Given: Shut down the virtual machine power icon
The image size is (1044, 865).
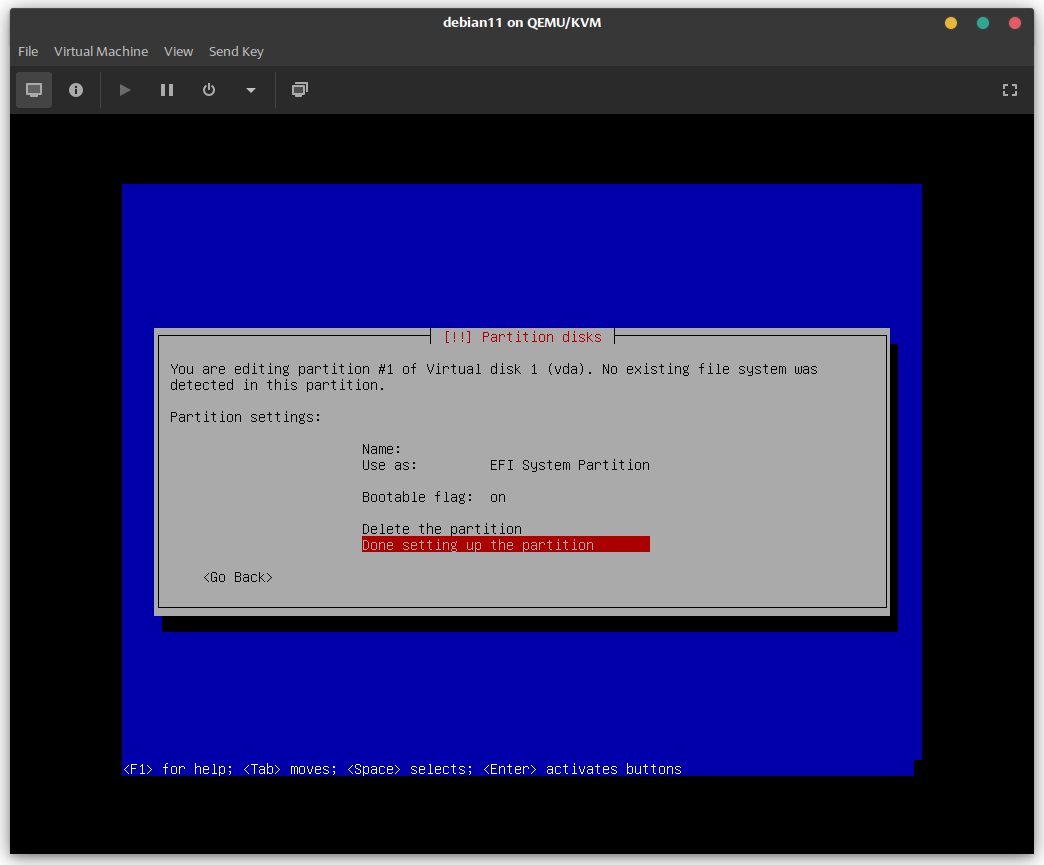Looking at the screenshot, I should [x=209, y=90].
